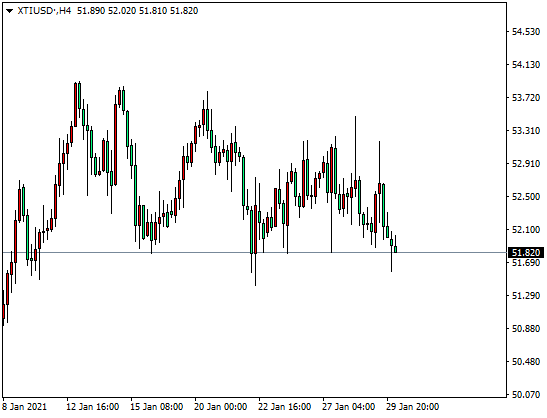The width and height of the screenshot is (547, 418).
Task: Select the 12 Jan 16:00 time label
Action: [x=92, y=407]
